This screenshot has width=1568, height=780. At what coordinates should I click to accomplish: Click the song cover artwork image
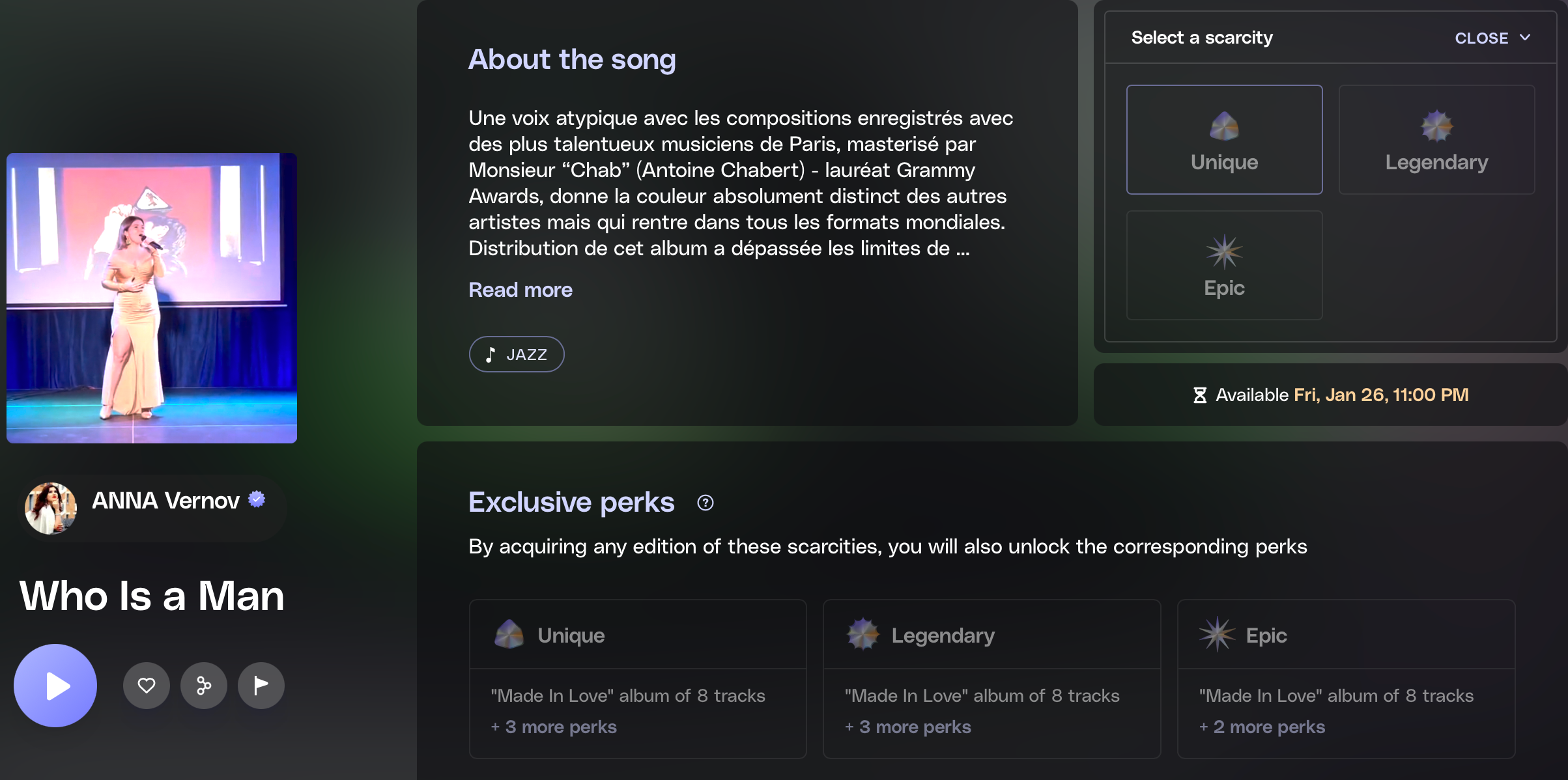coord(152,298)
